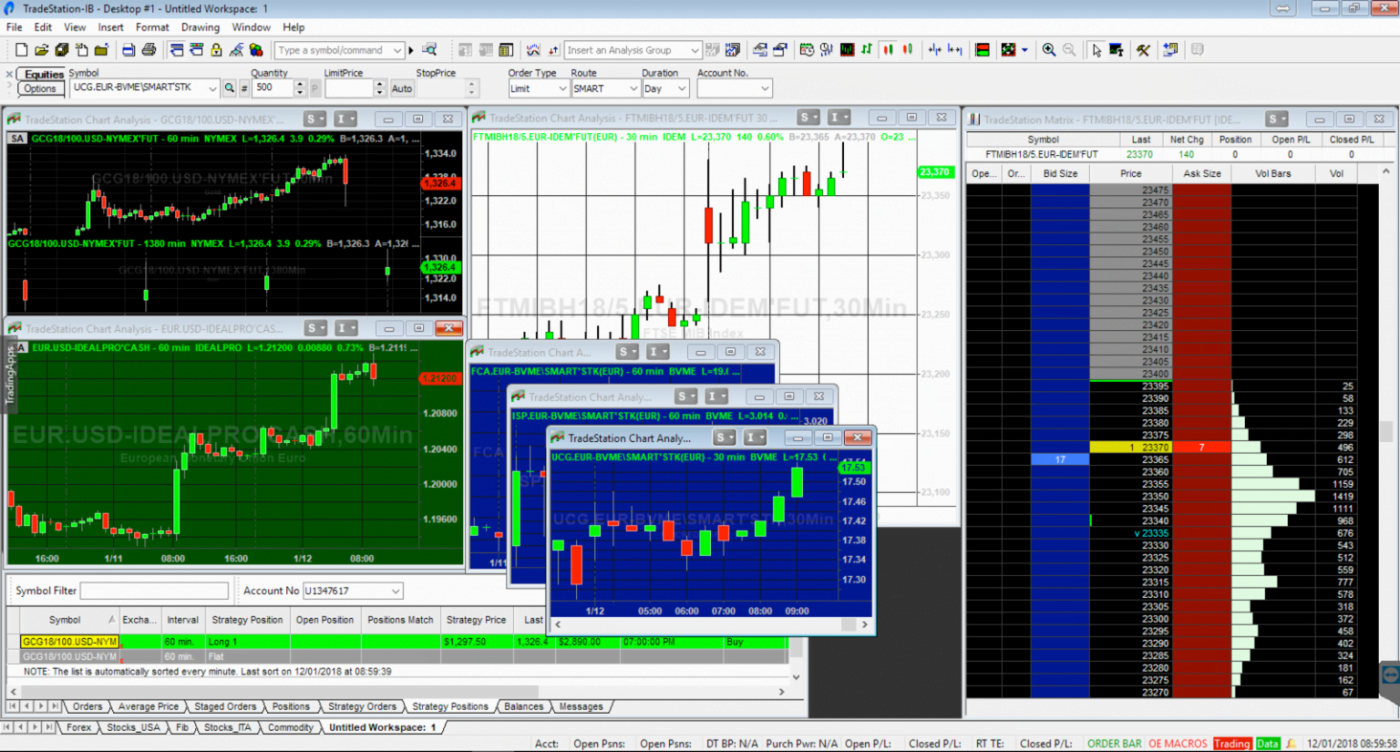Open the Duration dropdown
1400x752 pixels.
pyautogui.click(x=682, y=89)
